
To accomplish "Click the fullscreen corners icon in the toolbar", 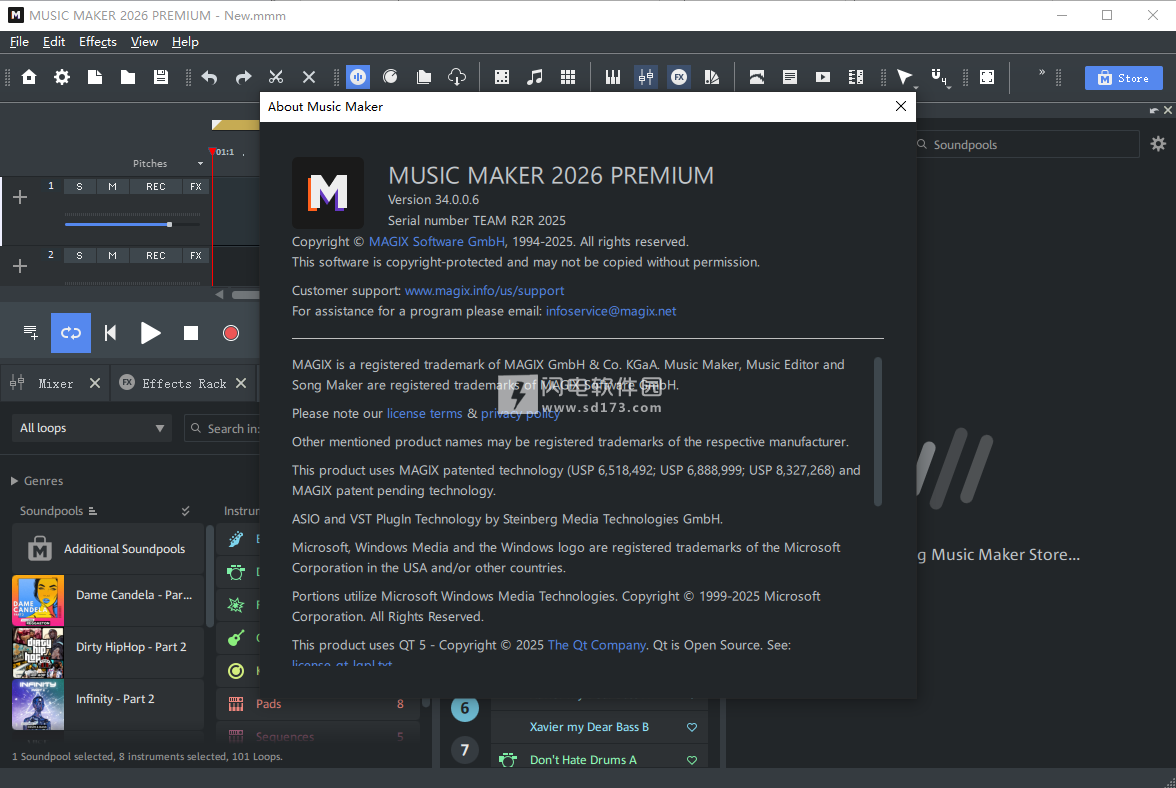I will click(x=987, y=77).
